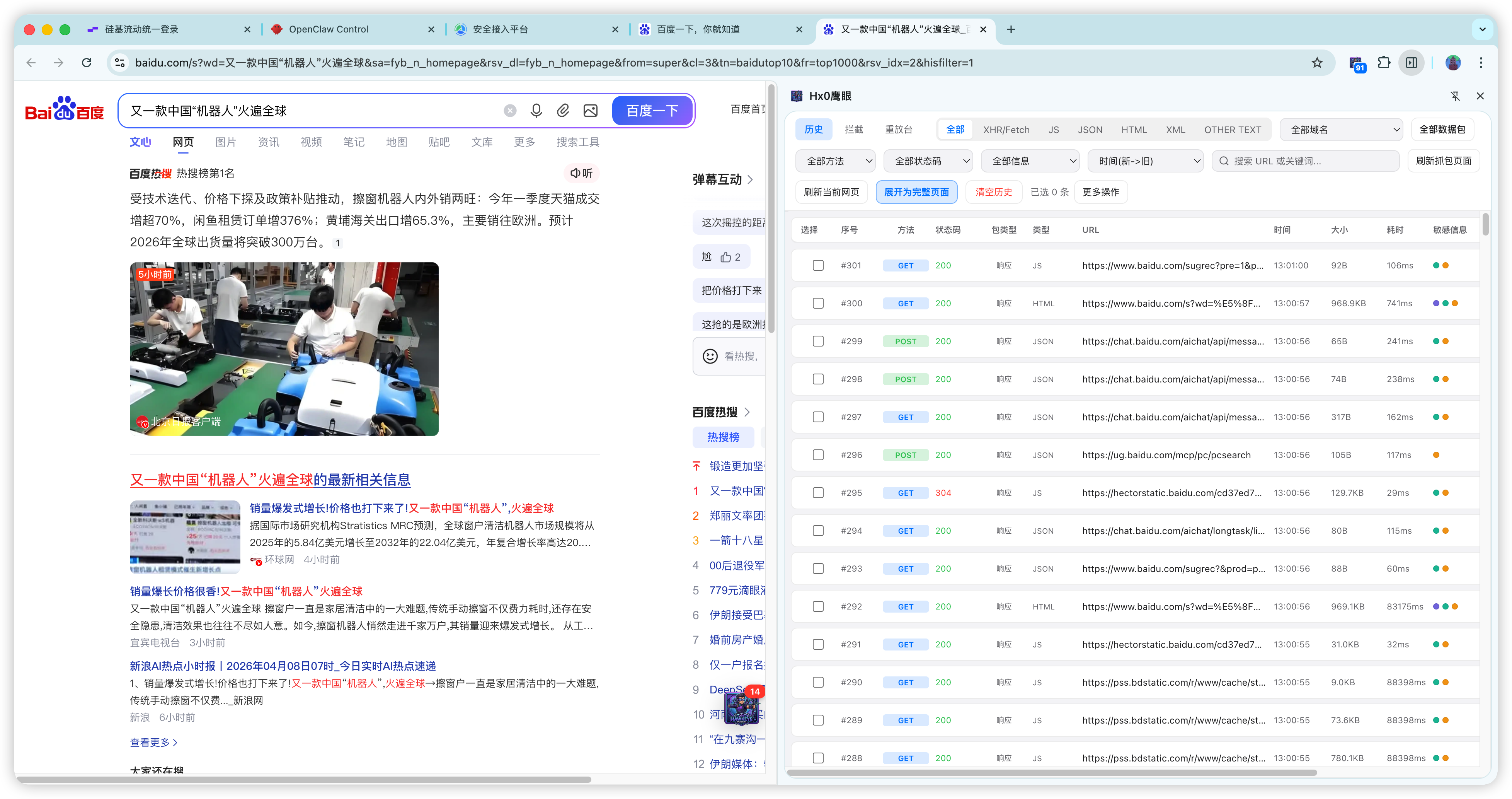Viewport: 1512px width, 799px height.
Task: Open the robot factory video thumbnail
Action: coord(284,349)
